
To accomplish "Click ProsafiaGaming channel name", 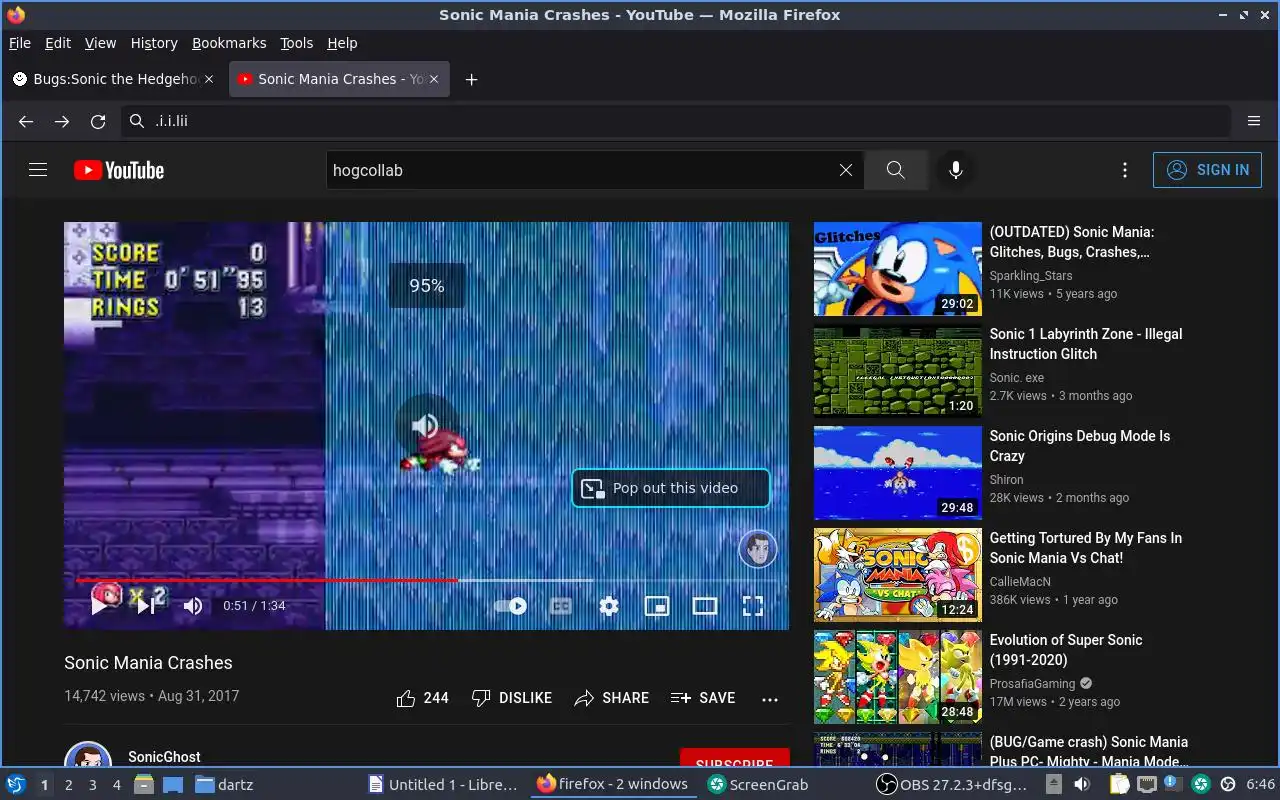I will pyautogui.click(x=1033, y=684).
